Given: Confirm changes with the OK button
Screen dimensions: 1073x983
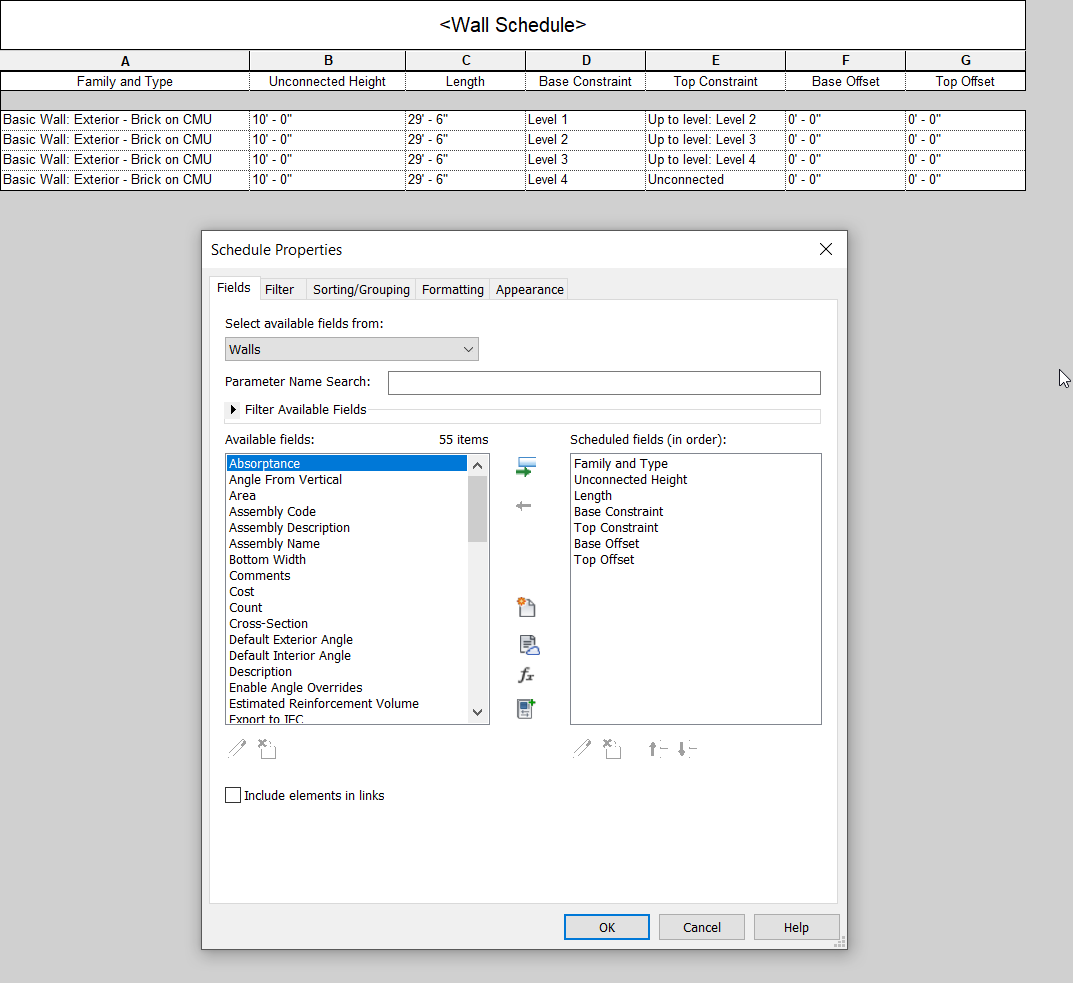Looking at the screenshot, I should coord(606,927).
